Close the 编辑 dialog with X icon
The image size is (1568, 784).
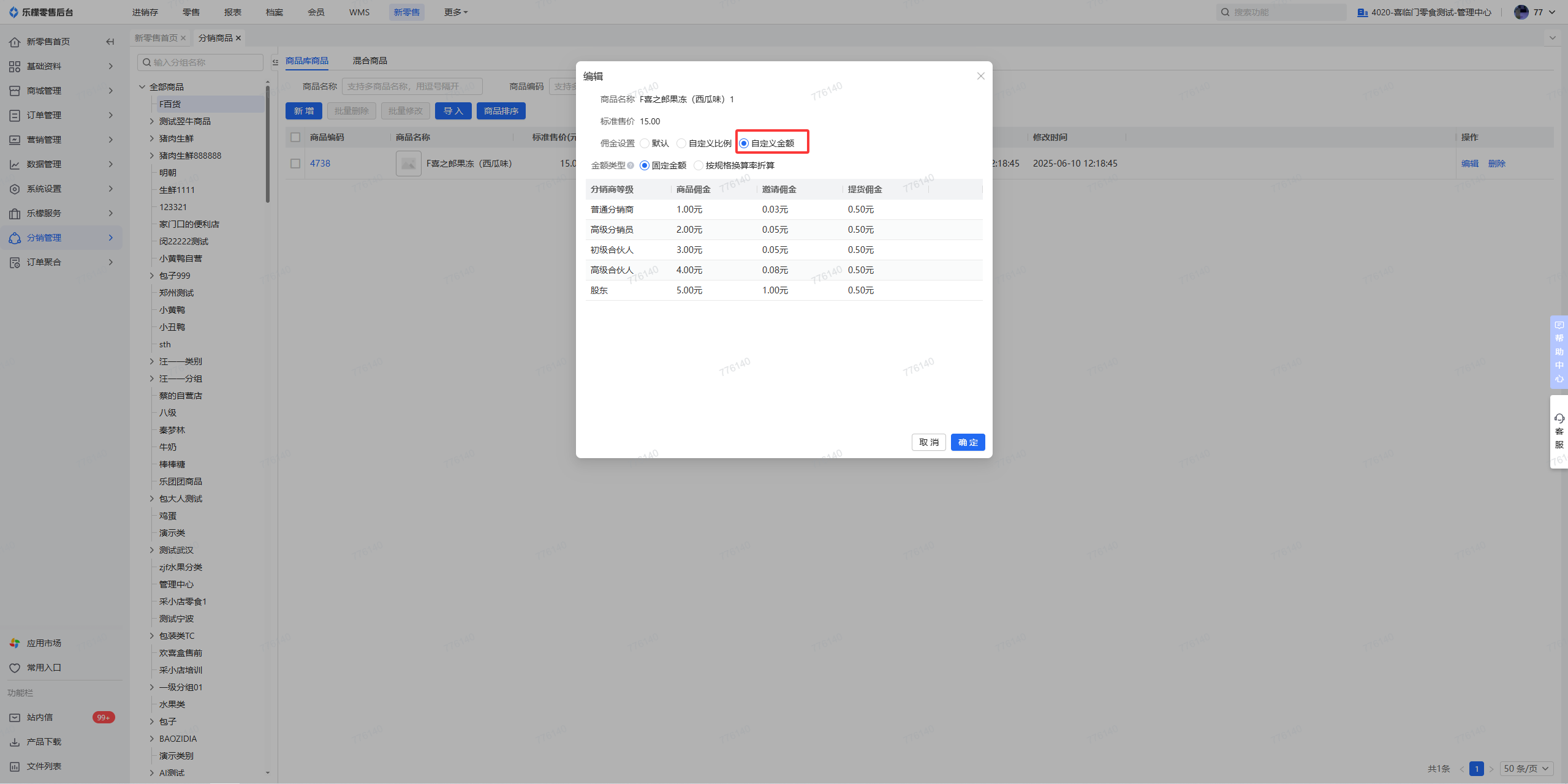point(981,76)
